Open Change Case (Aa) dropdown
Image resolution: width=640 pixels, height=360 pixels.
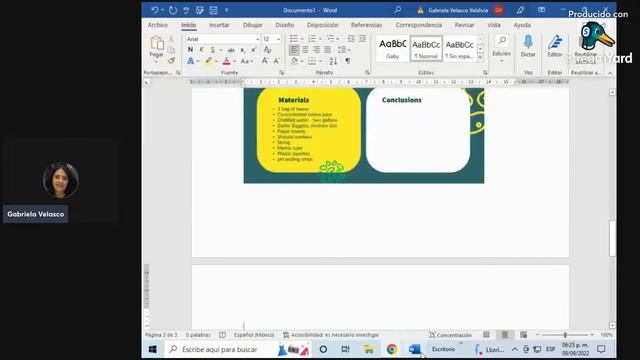(x=246, y=61)
